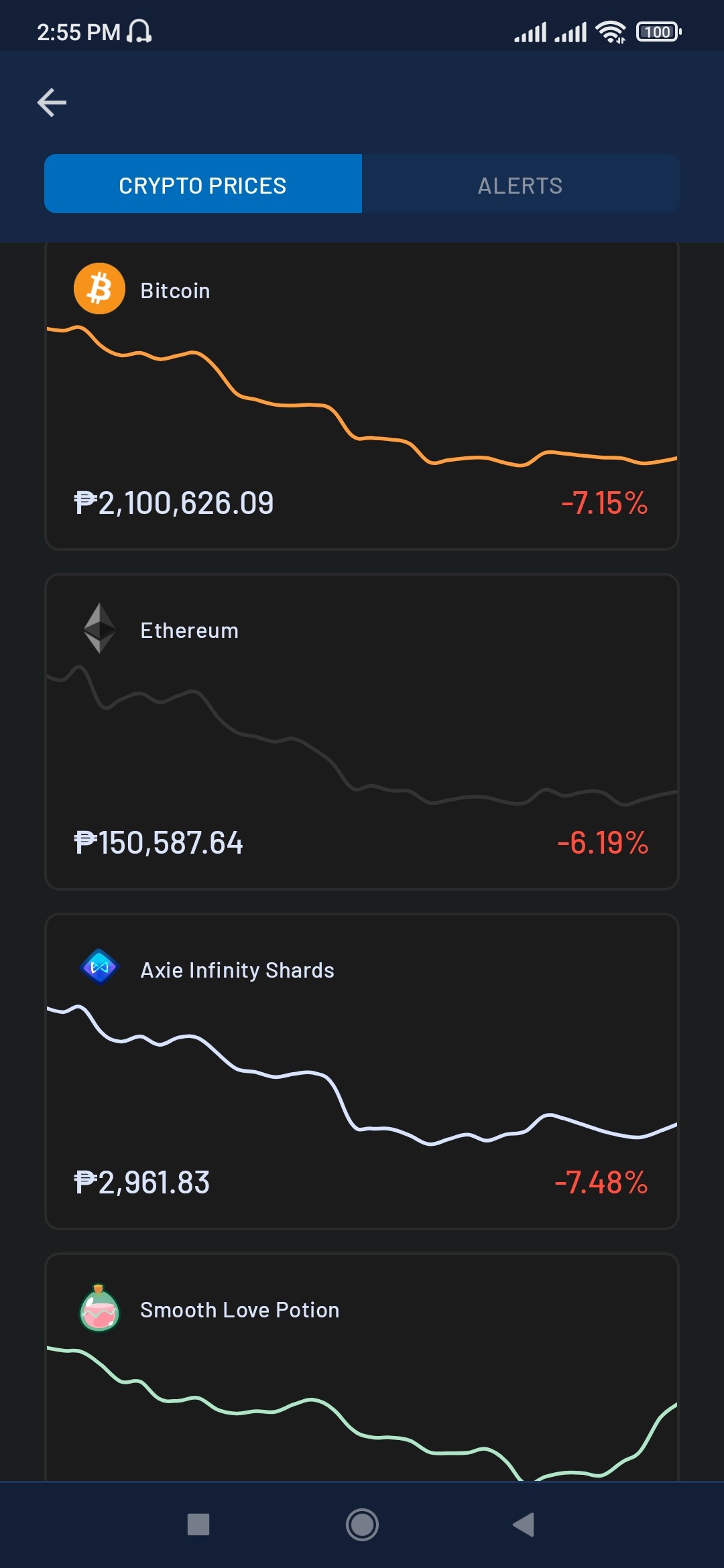This screenshot has width=724, height=1568.
Task: Tap the Bitcoin -7.15% change value
Action: click(x=604, y=503)
